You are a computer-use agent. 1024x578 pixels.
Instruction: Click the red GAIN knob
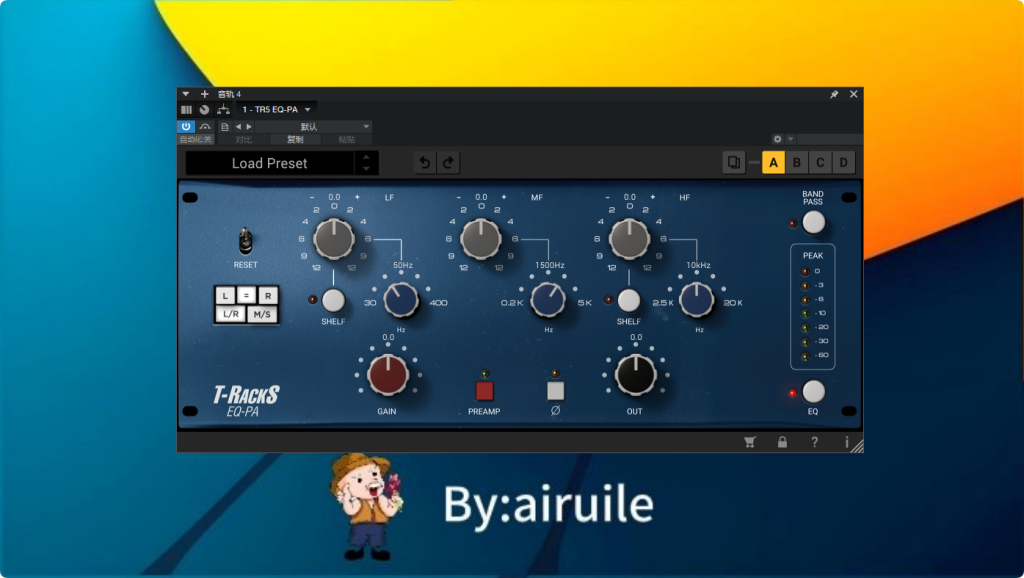coord(388,376)
